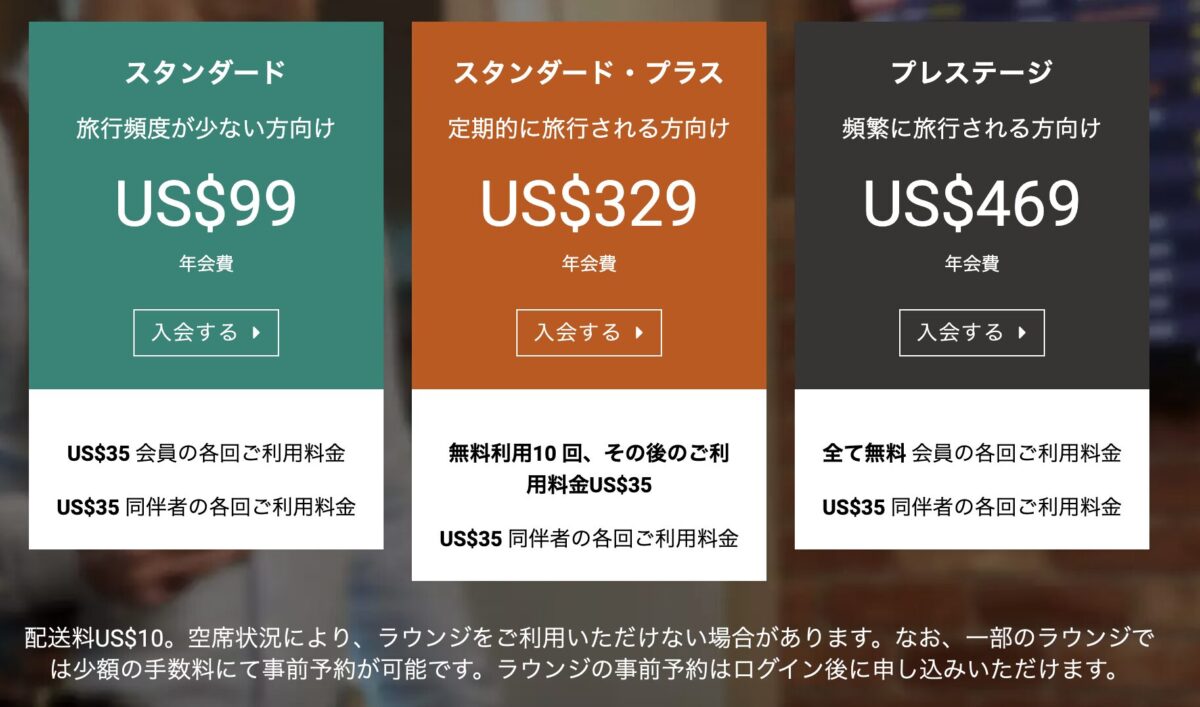1200x707 pixels.
Task: Click the US$469 price on the dark card
Action: 971,203
